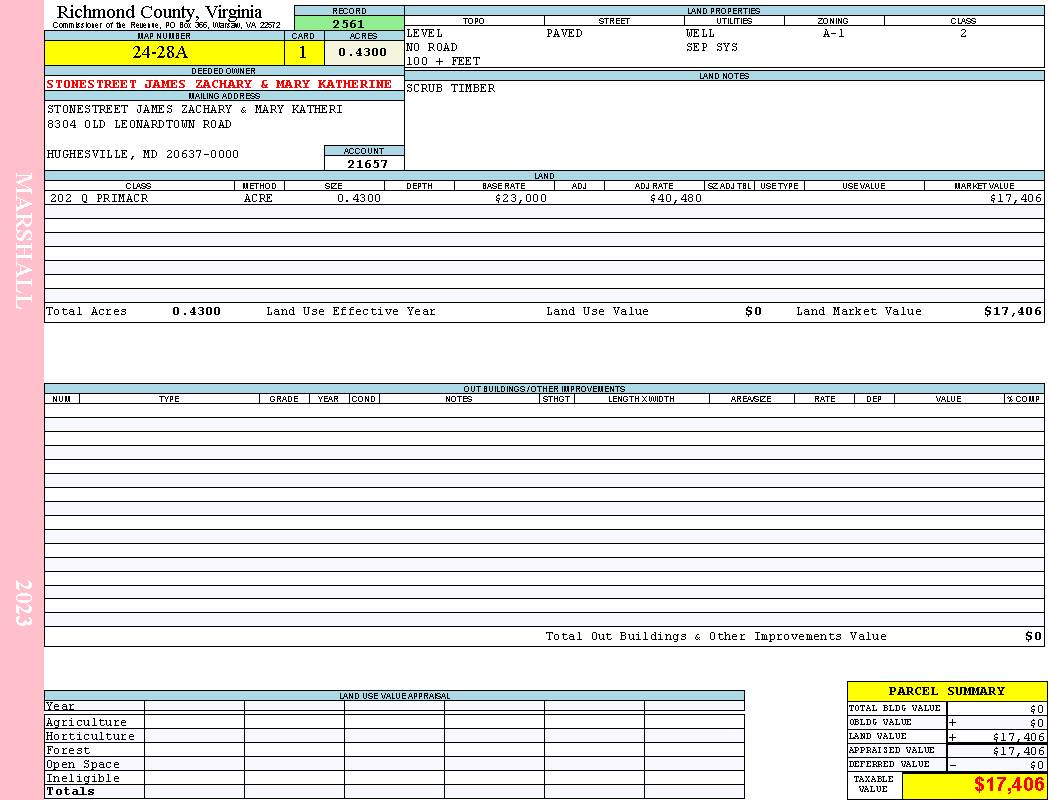
Task: Click OUT BUILDINGS/OTHER IMPROVEMENTS header
Action: 544,389
